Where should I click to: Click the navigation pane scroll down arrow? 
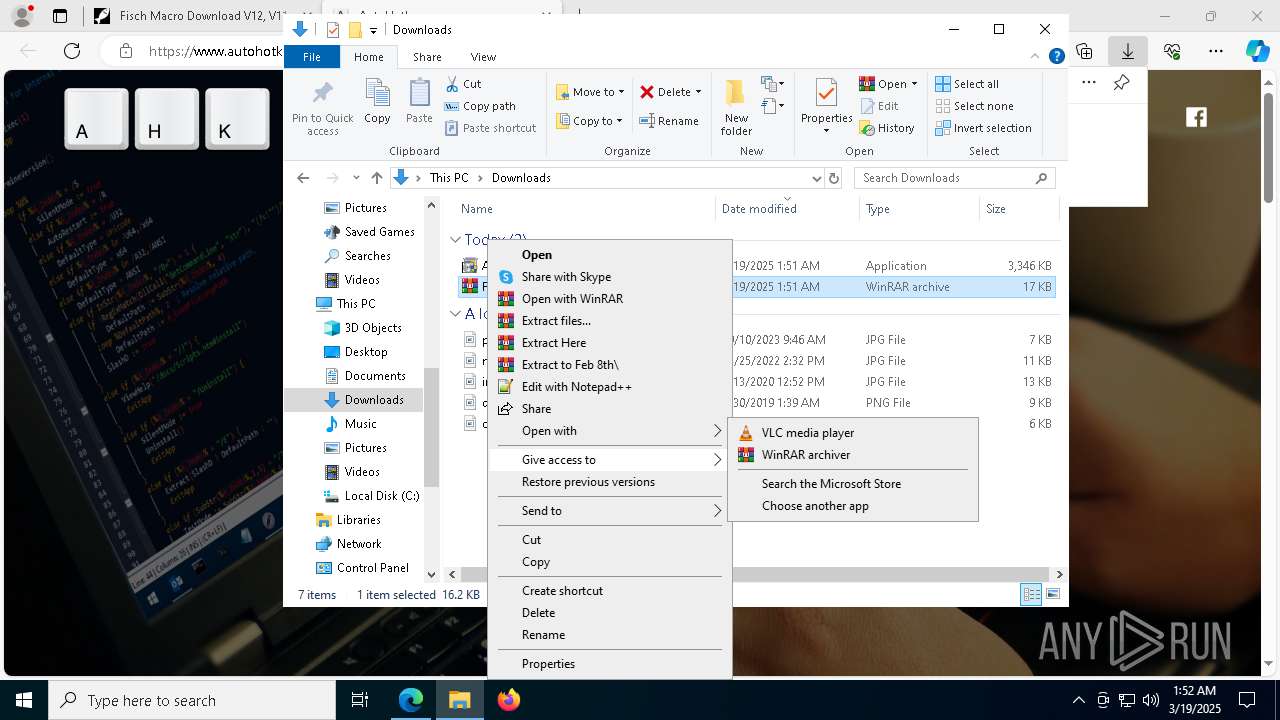click(x=432, y=574)
